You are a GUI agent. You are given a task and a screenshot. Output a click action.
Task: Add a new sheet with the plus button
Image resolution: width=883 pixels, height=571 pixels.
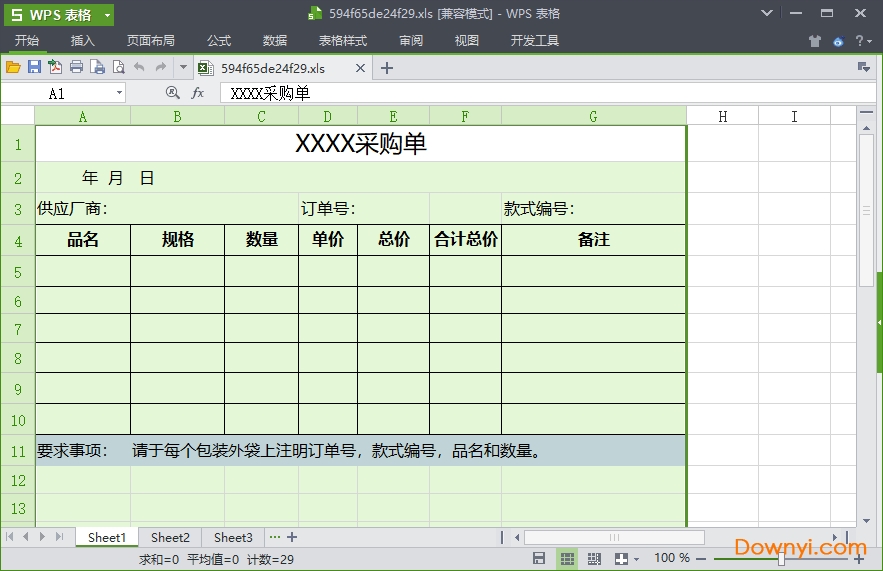[292, 537]
